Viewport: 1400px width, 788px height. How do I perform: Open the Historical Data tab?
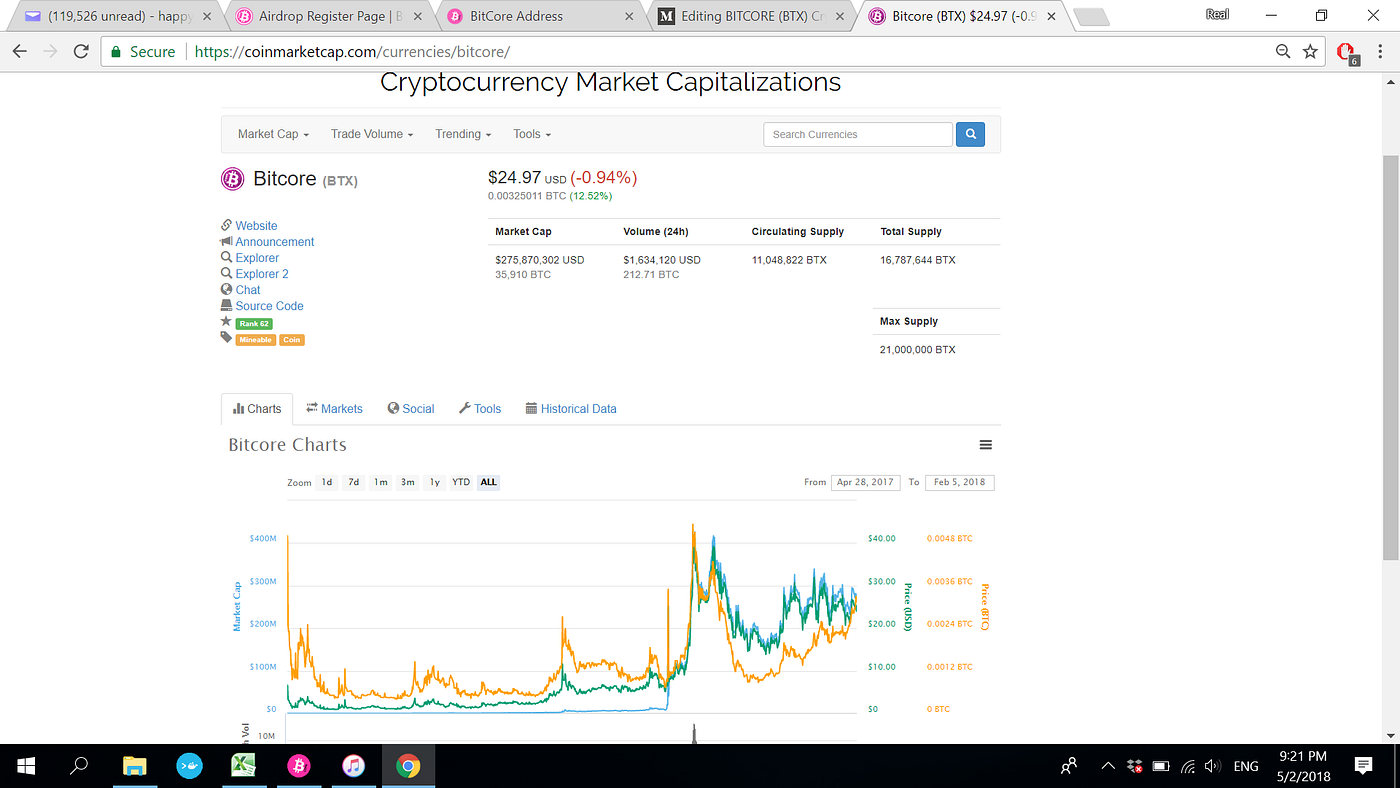click(571, 409)
